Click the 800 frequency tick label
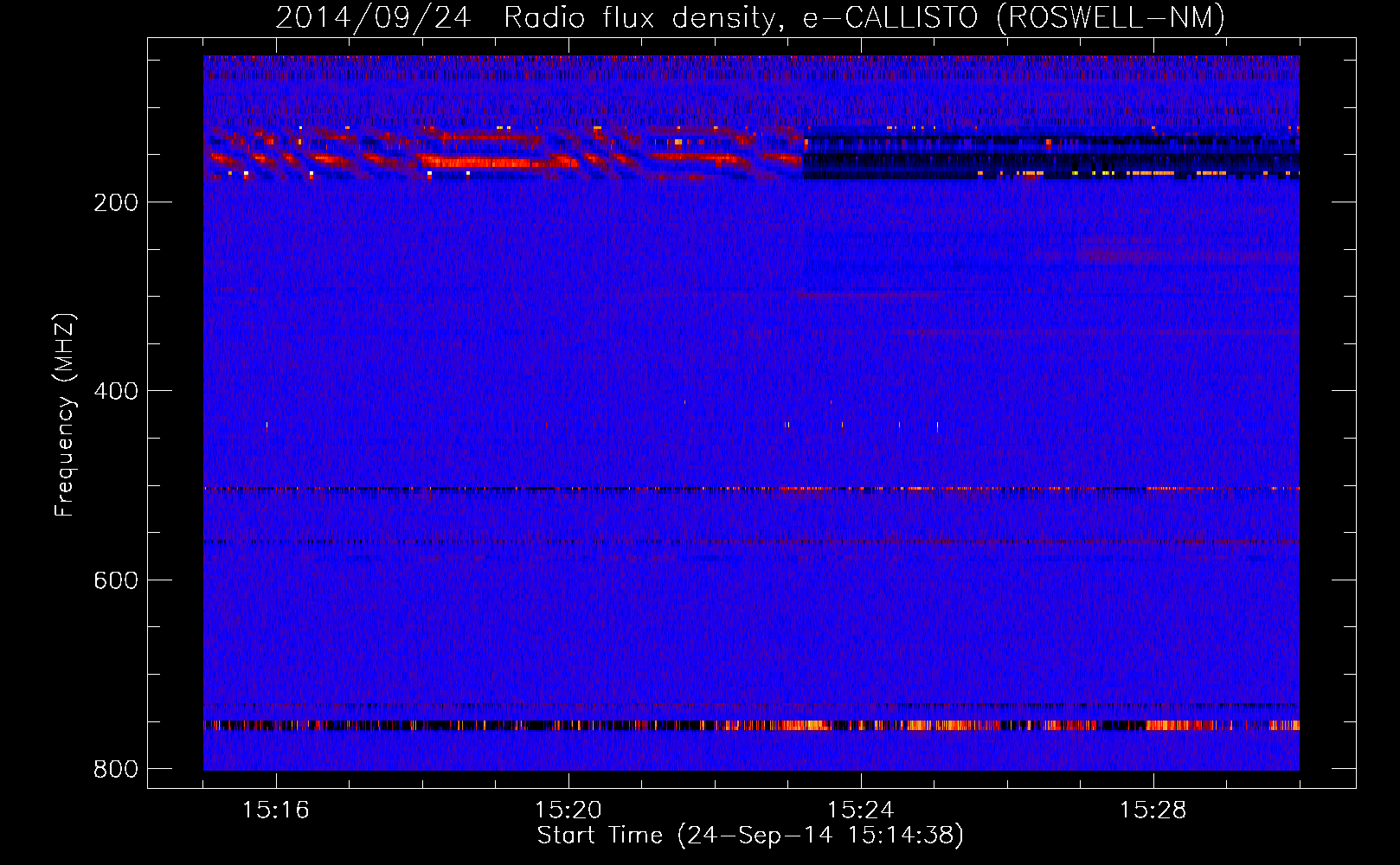 (x=116, y=769)
